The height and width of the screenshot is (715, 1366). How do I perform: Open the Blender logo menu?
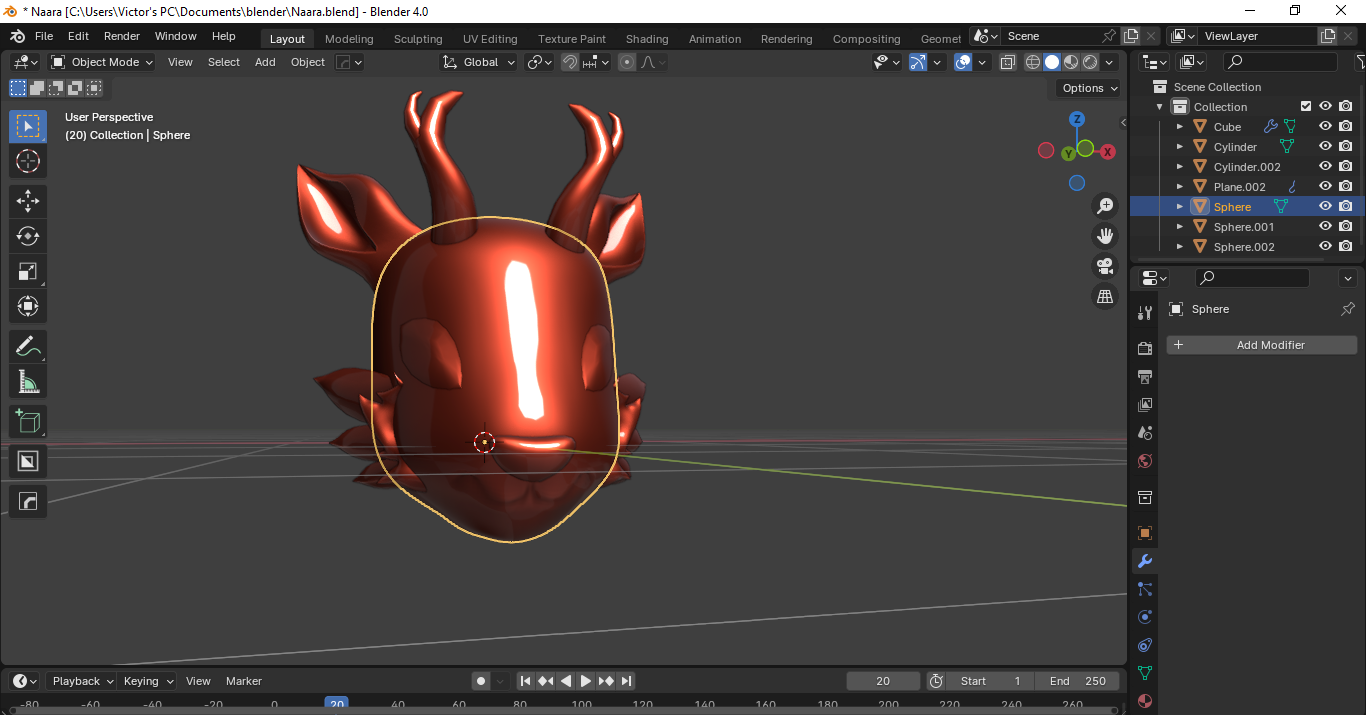click(17, 36)
